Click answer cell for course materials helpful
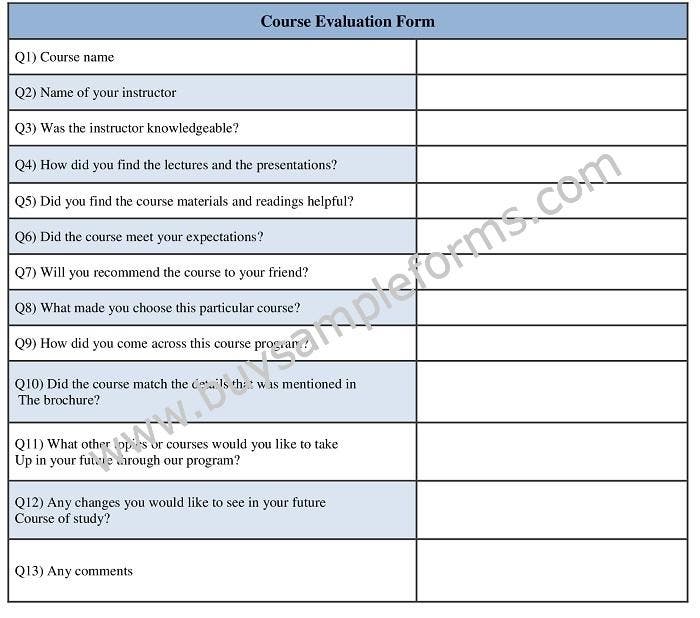 552,201
